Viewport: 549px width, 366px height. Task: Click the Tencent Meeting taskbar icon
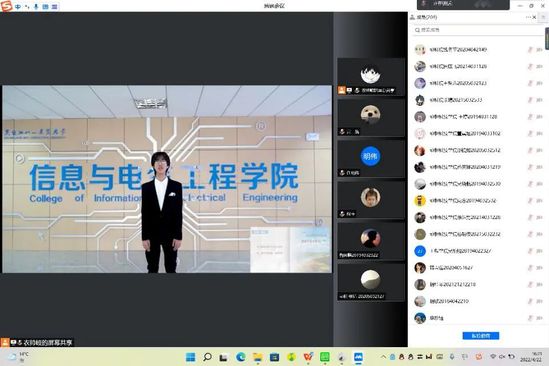358,357
